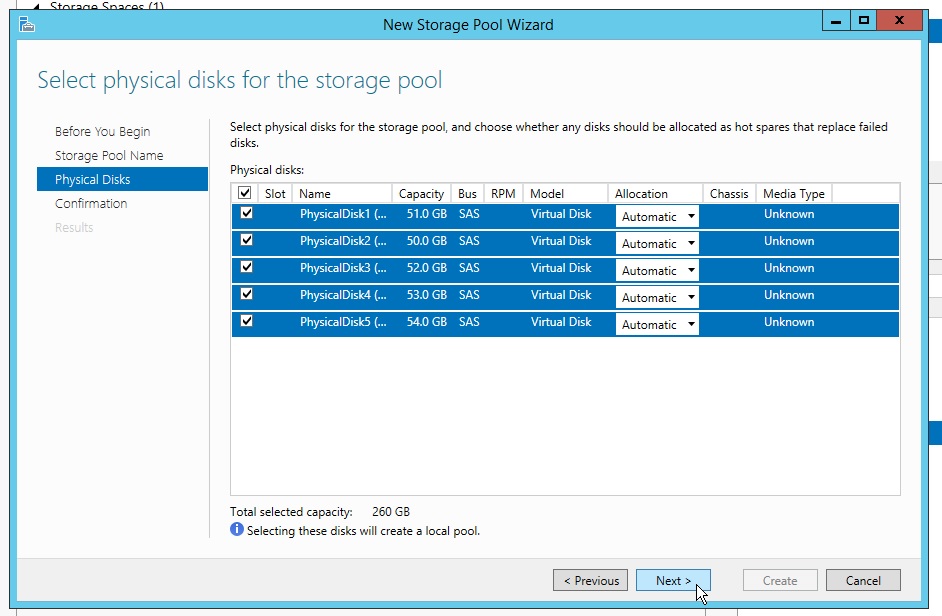Uncheck the PhysicalDisk2 checkbox
The width and height of the screenshot is (942, 616).
tap(246, 240)
